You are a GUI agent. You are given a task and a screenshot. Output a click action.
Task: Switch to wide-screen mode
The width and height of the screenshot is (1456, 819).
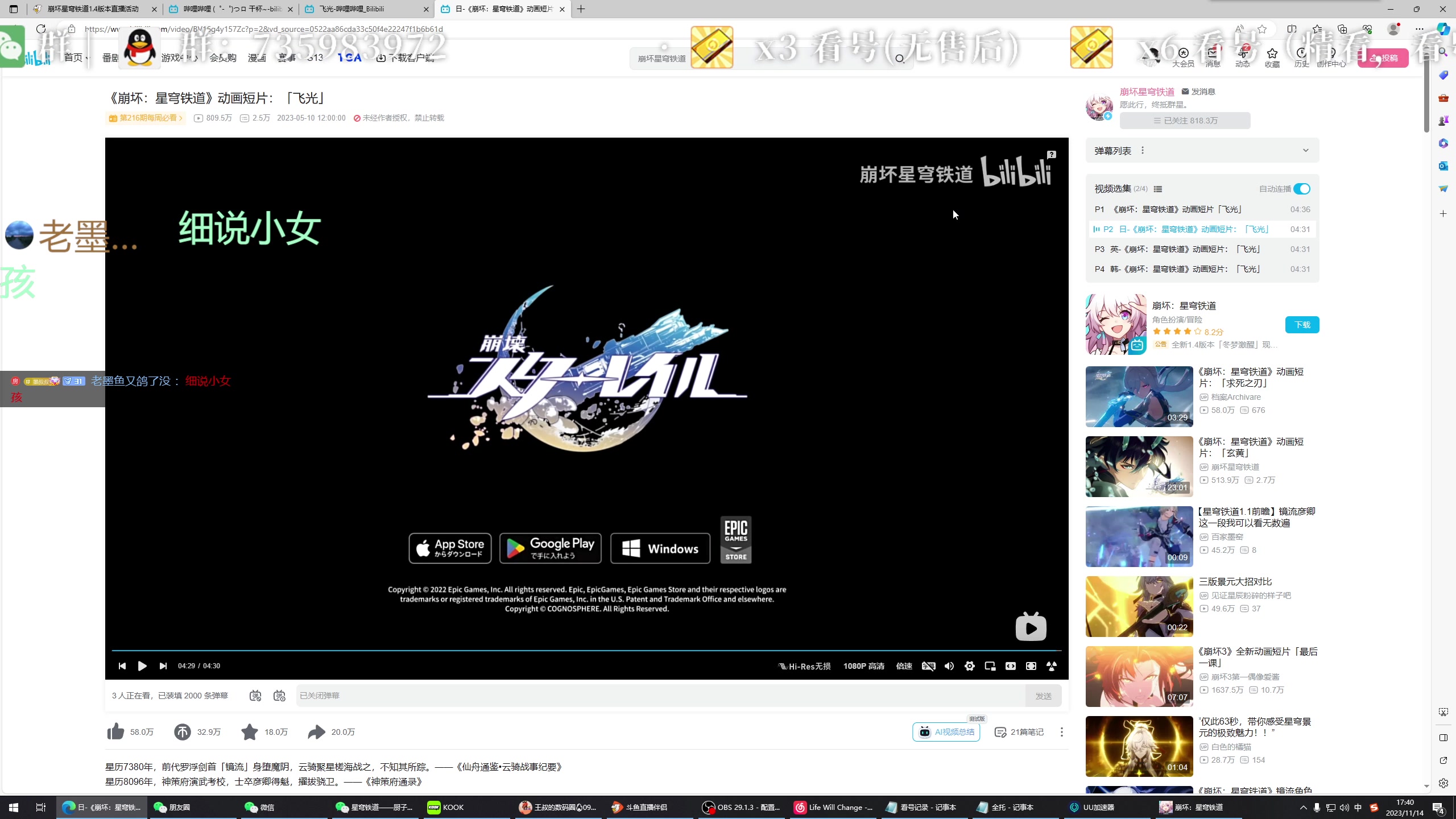click(1011, 666)
